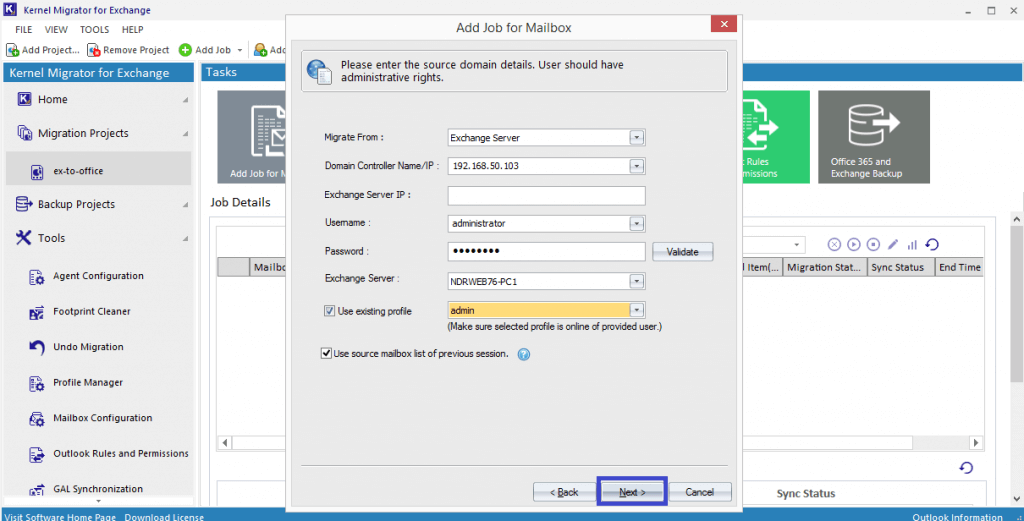Open the job report chart icon
The width and height of the screenshot is (1024, 521).
tap(912, 245)
